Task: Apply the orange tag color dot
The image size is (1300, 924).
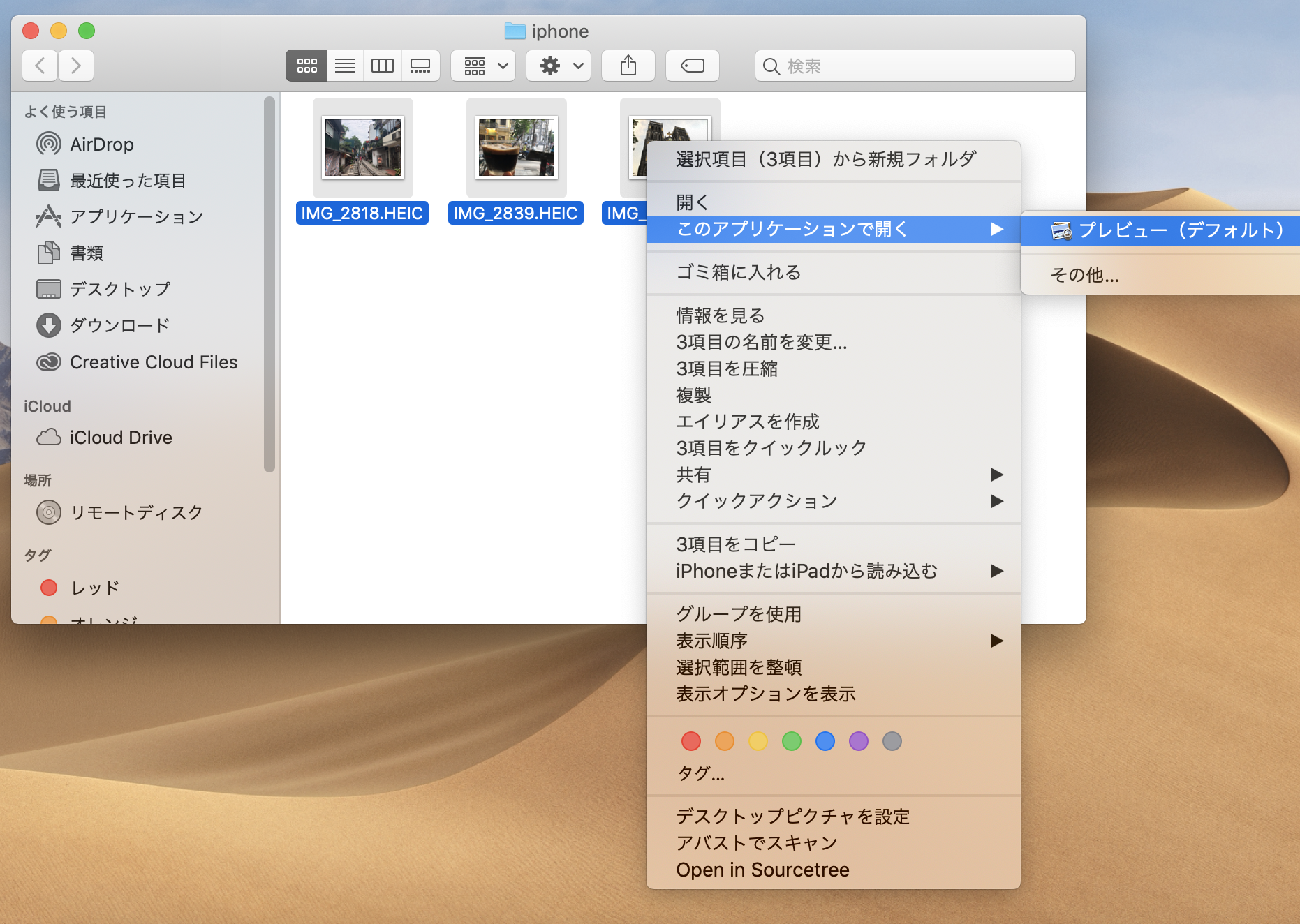Action: tap(725, 741)
